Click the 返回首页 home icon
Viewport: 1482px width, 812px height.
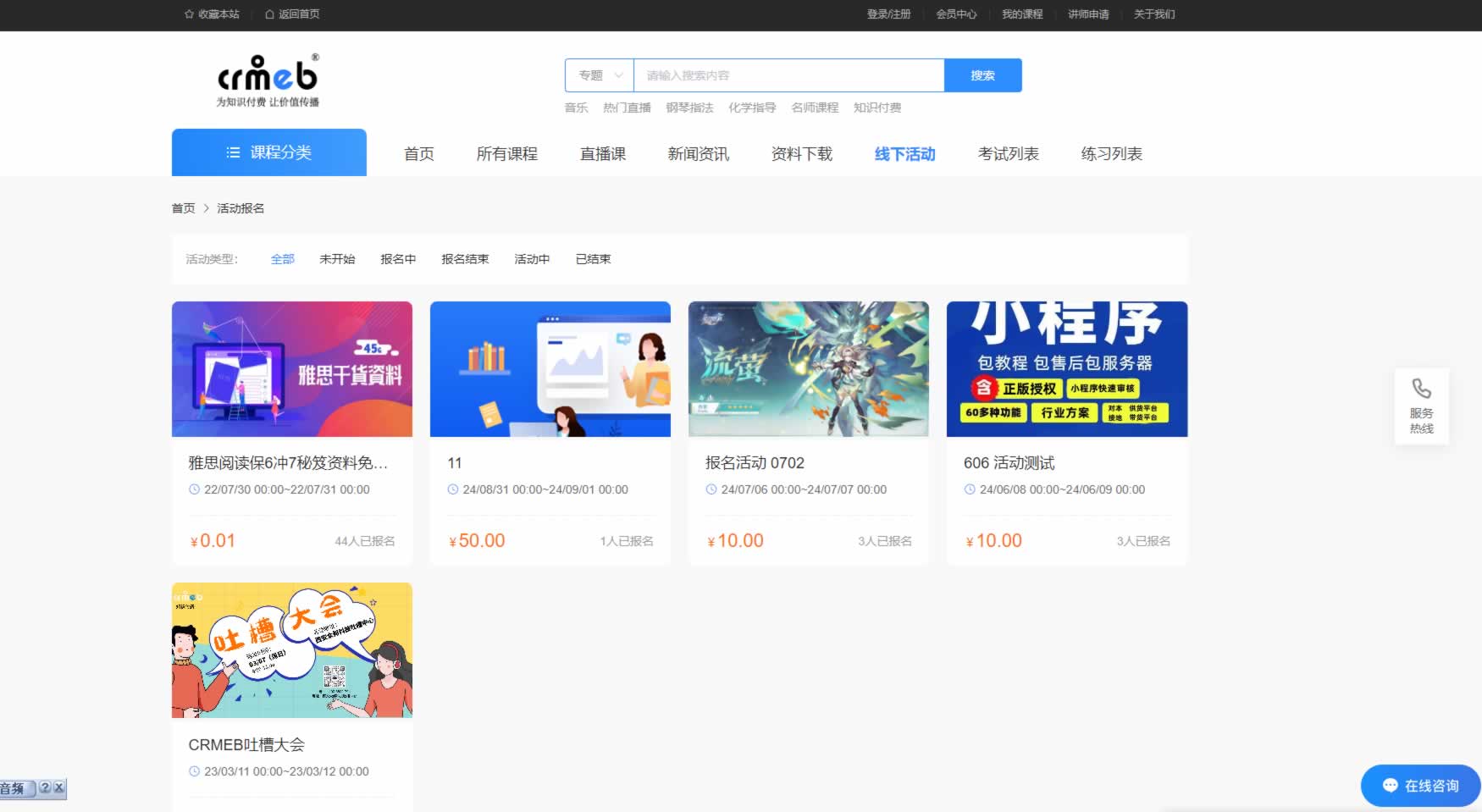click(x=269, y=14)
